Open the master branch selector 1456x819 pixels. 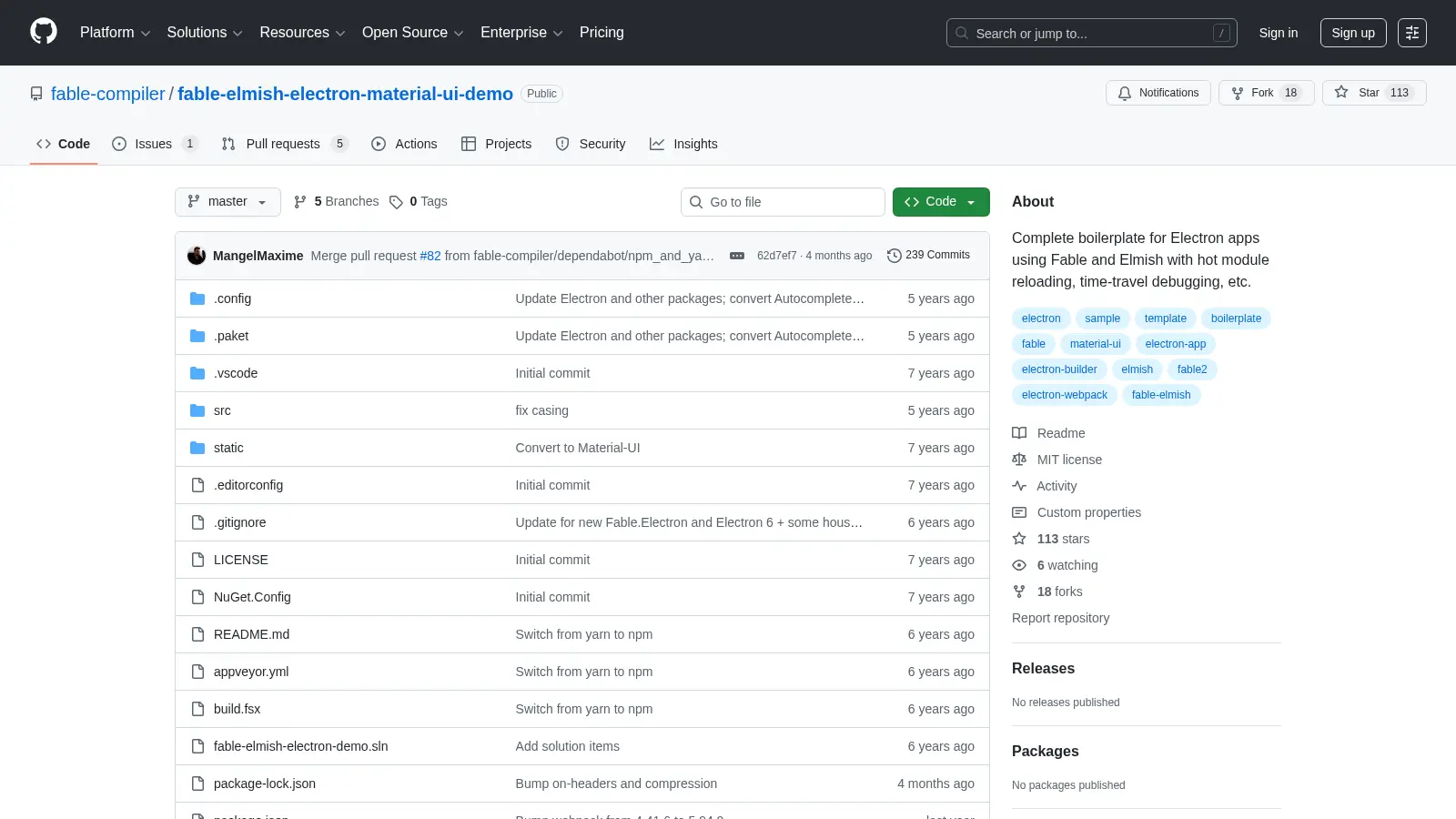pos(227,202)
